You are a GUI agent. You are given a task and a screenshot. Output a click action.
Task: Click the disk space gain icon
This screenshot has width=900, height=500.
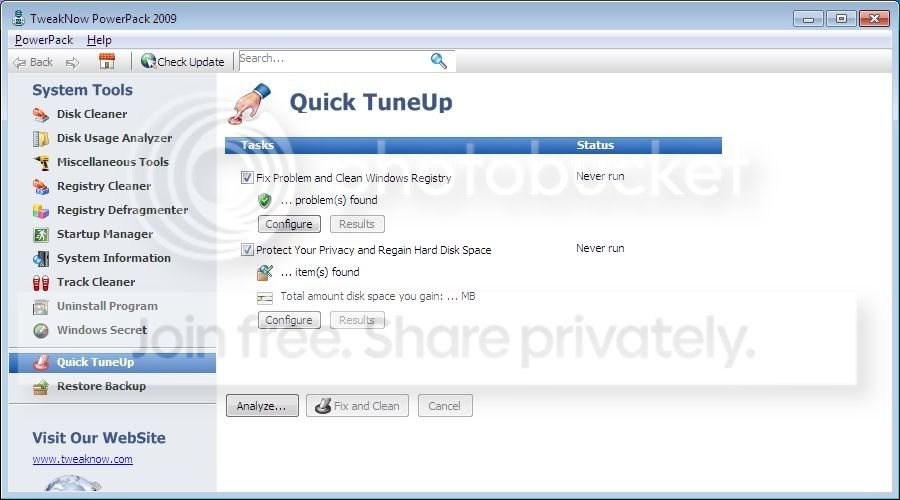[265, 297]
